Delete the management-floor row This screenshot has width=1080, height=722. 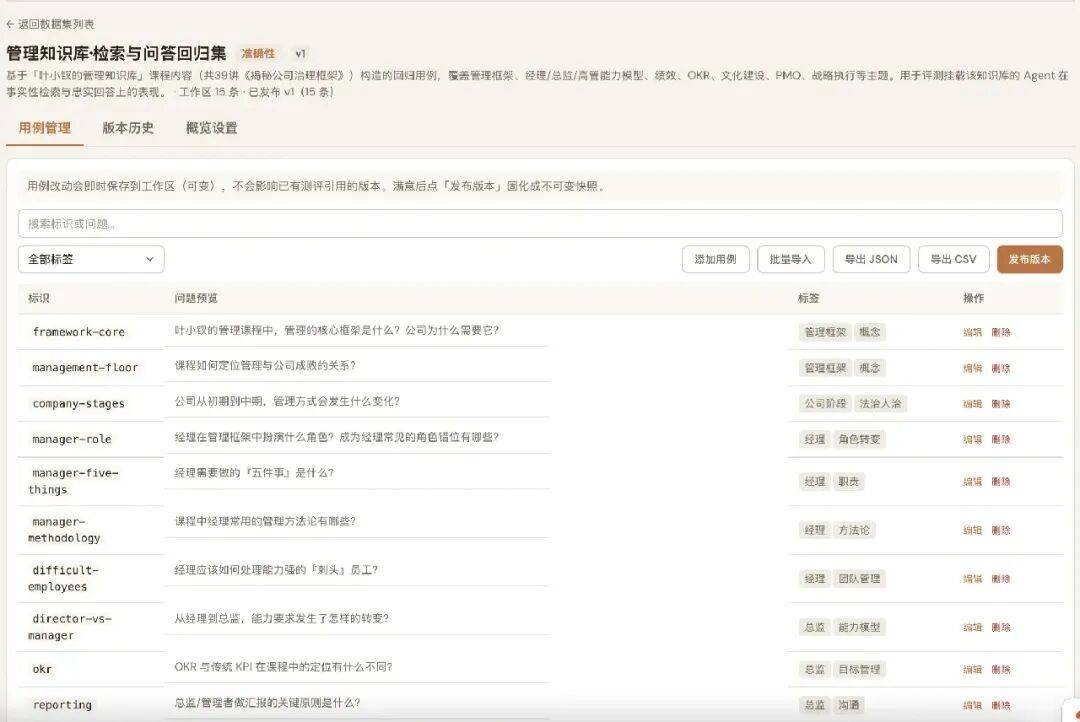pyautogui.click(x=1001, y=368)
